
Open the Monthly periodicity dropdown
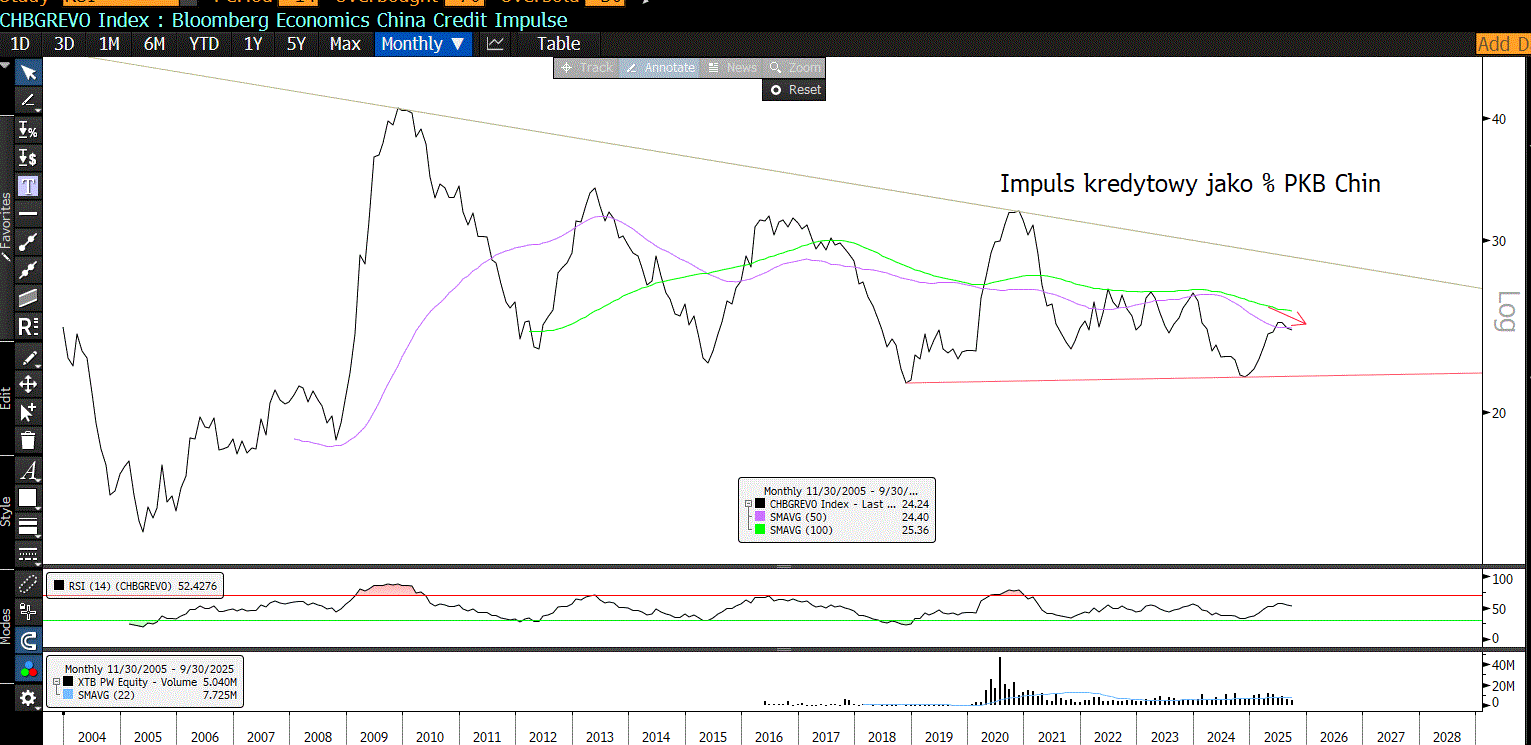[x=422, y=44]
